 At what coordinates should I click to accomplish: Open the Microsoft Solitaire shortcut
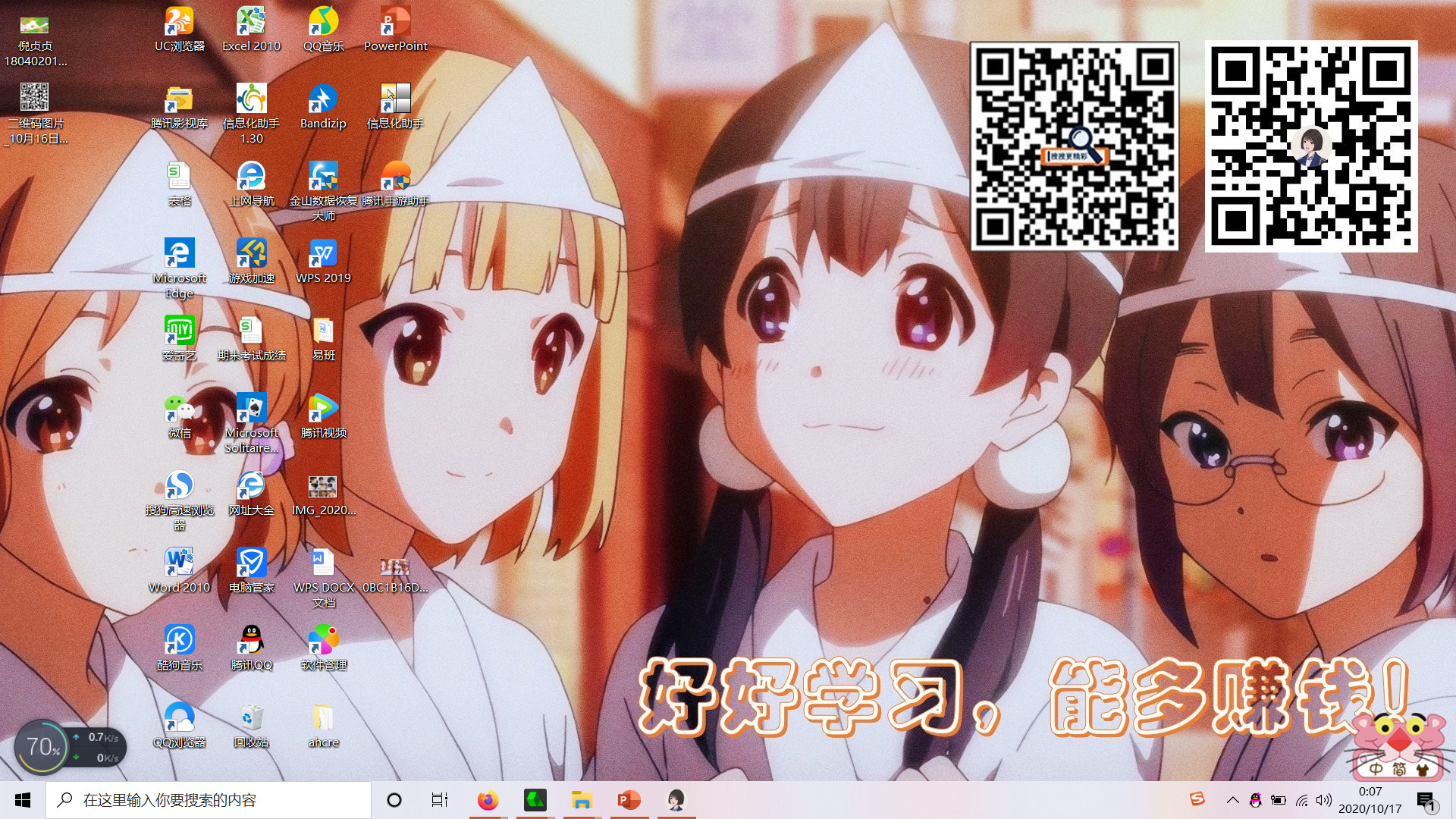(x=251, y=423)
